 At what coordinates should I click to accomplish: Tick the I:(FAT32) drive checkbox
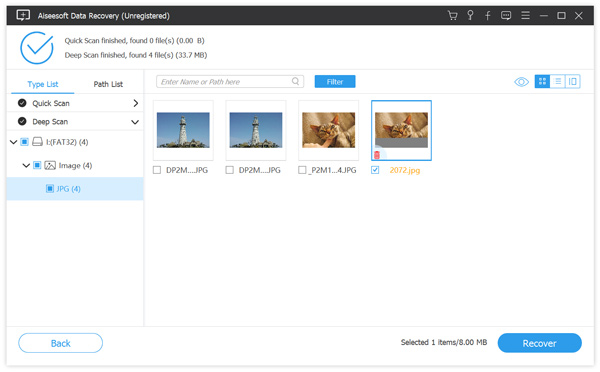(x=24, y=142)
